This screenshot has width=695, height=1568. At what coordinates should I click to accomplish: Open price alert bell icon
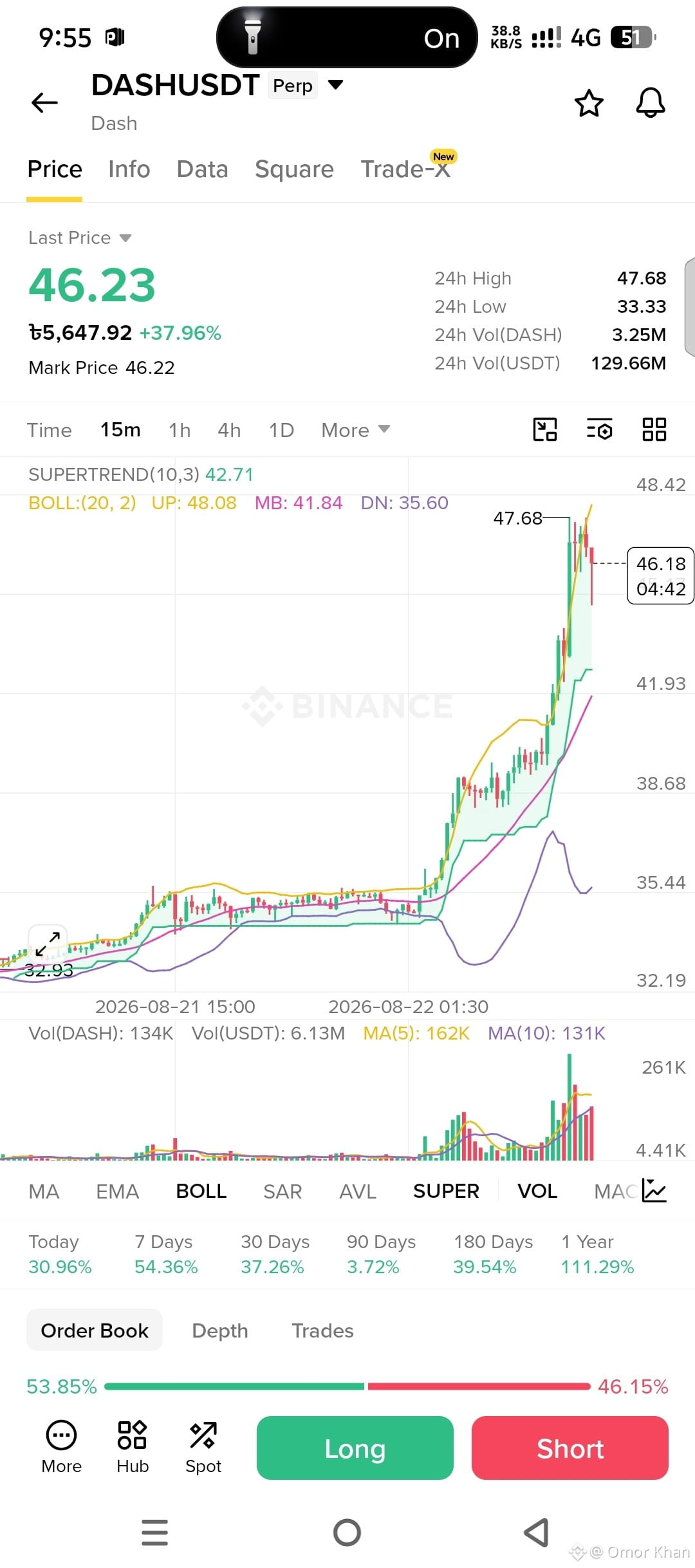[650, 102]
